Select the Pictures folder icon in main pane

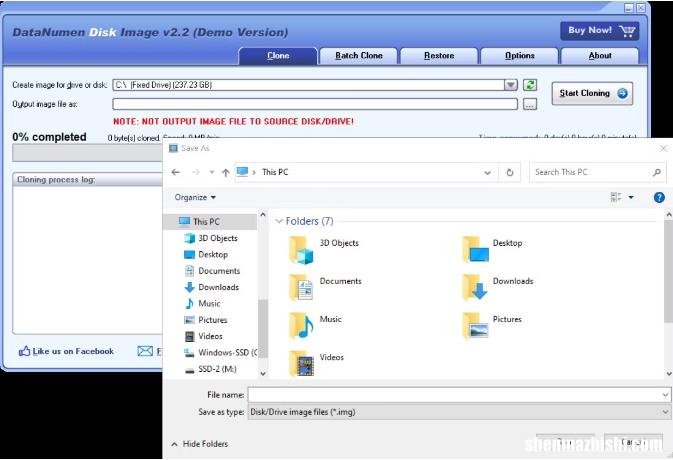[475, 325]
